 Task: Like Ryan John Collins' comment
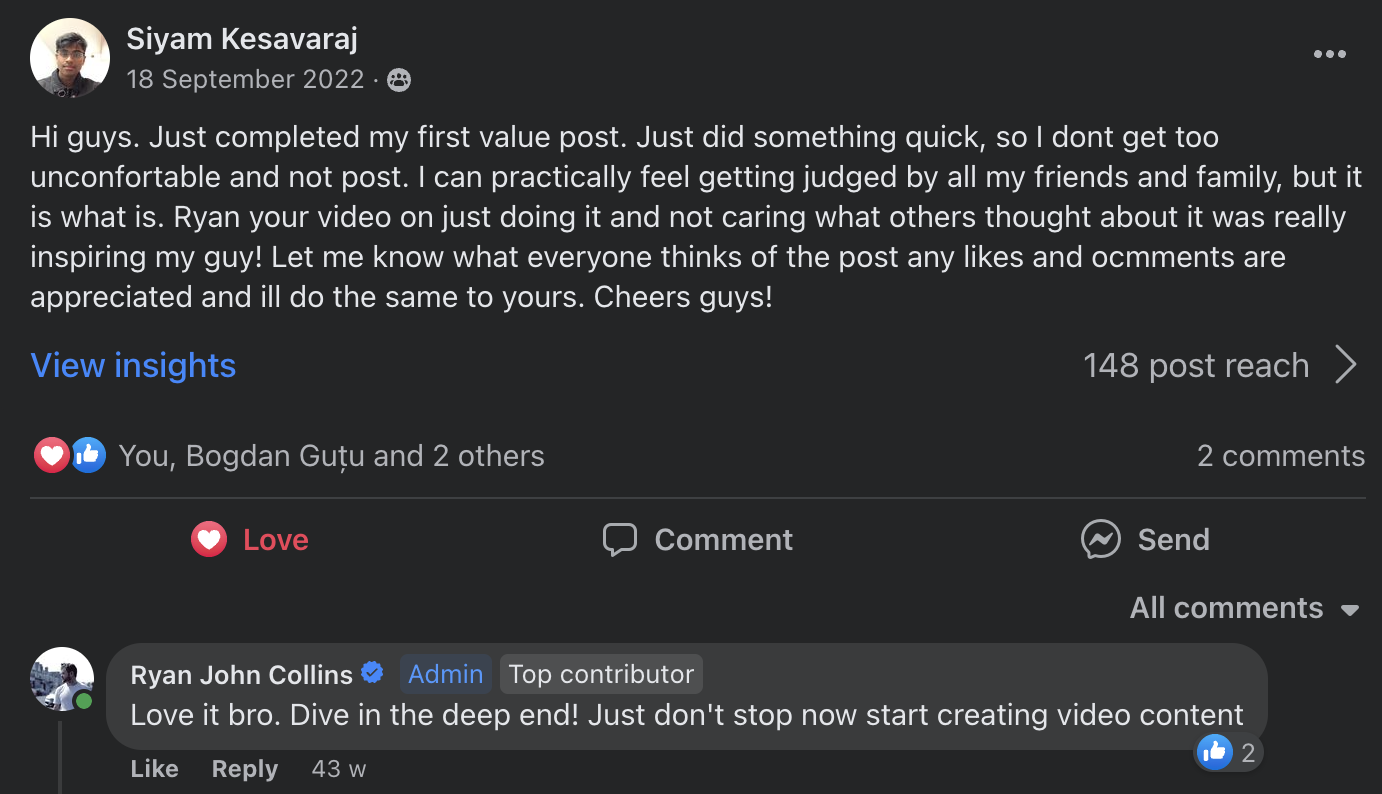click(154, 769)
